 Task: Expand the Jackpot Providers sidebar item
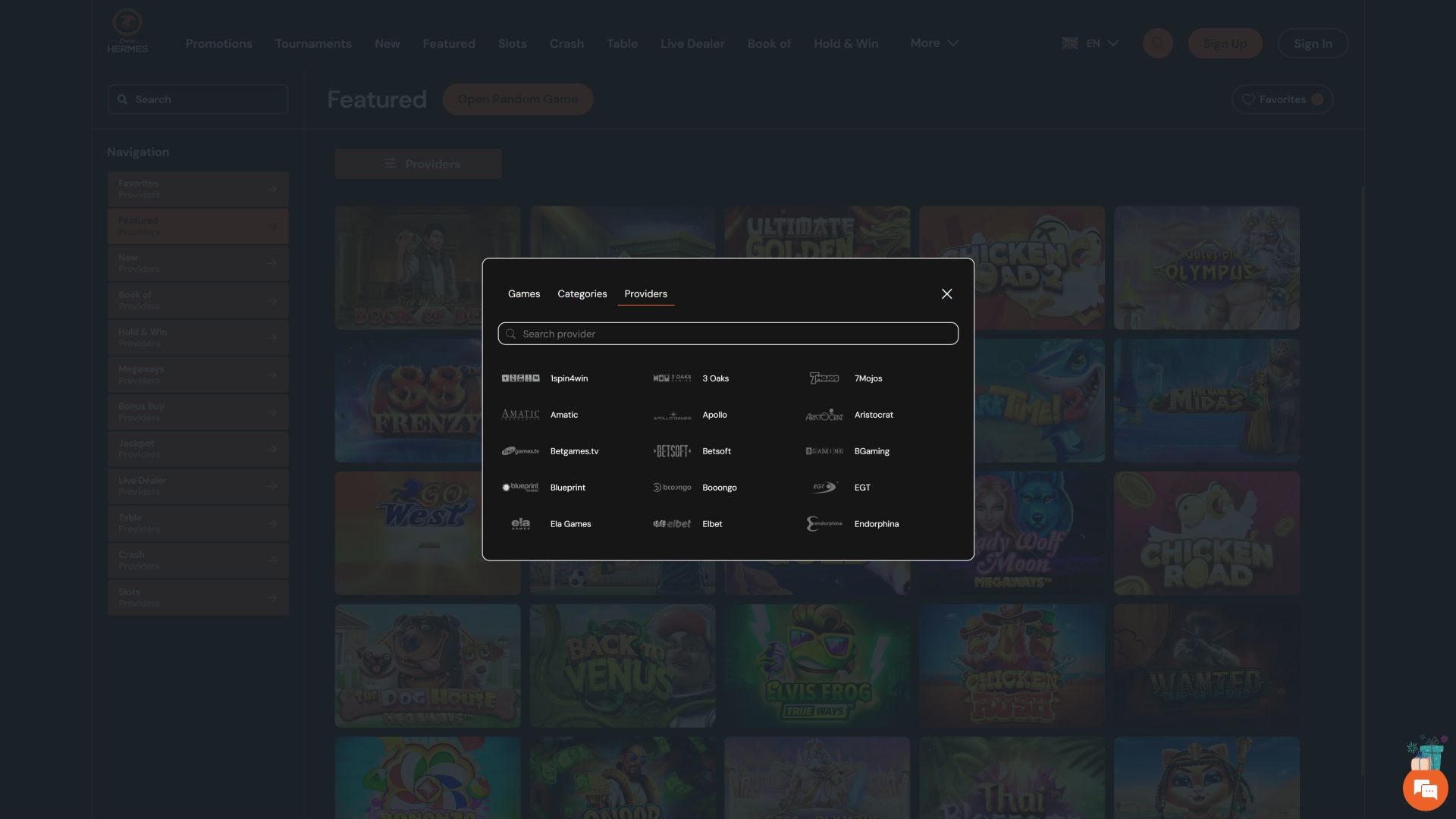[x=198, y=449]
